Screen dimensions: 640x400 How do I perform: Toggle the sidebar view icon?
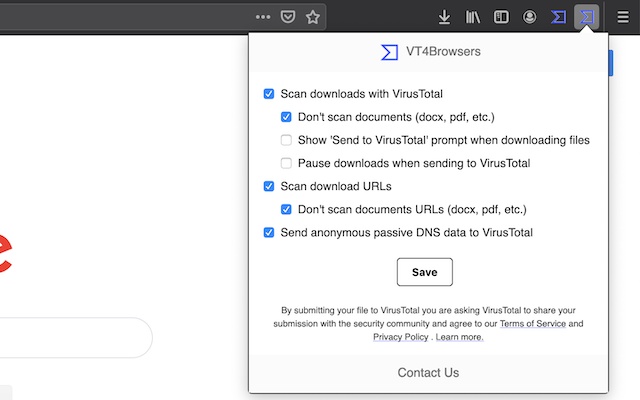coord(501,17)
